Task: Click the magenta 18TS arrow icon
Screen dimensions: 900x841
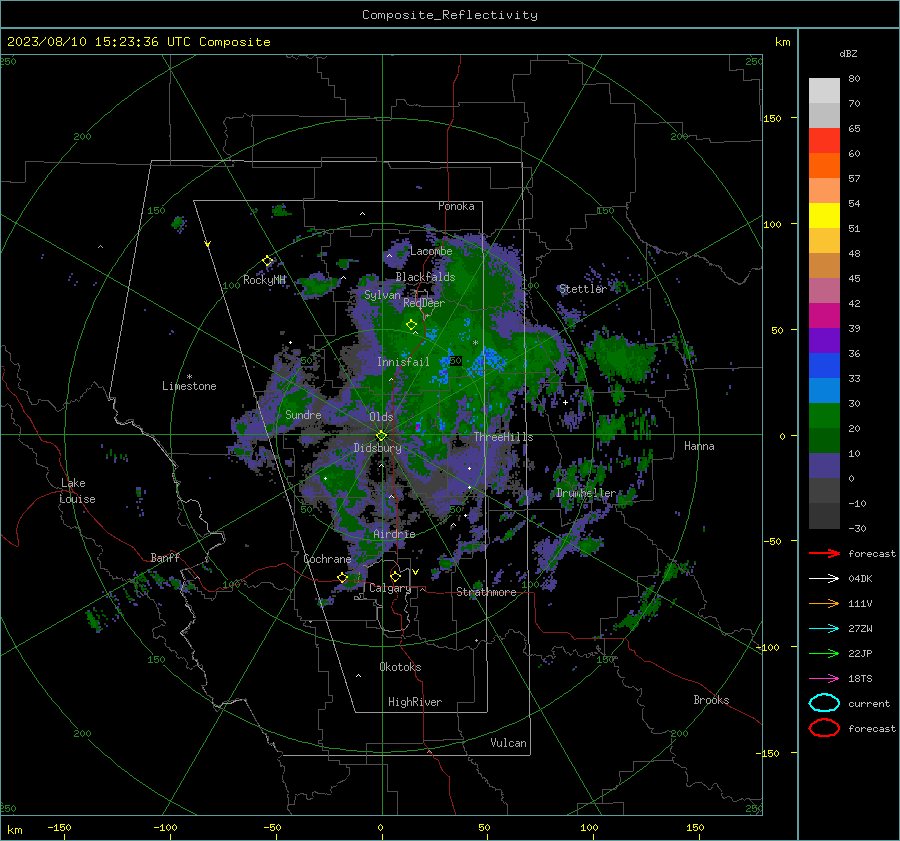Action: [824, 679]
